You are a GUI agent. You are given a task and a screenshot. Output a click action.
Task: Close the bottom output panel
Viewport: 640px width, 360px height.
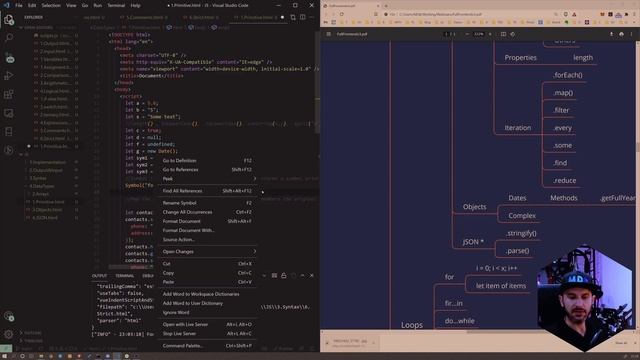click(x=312, y=276)
